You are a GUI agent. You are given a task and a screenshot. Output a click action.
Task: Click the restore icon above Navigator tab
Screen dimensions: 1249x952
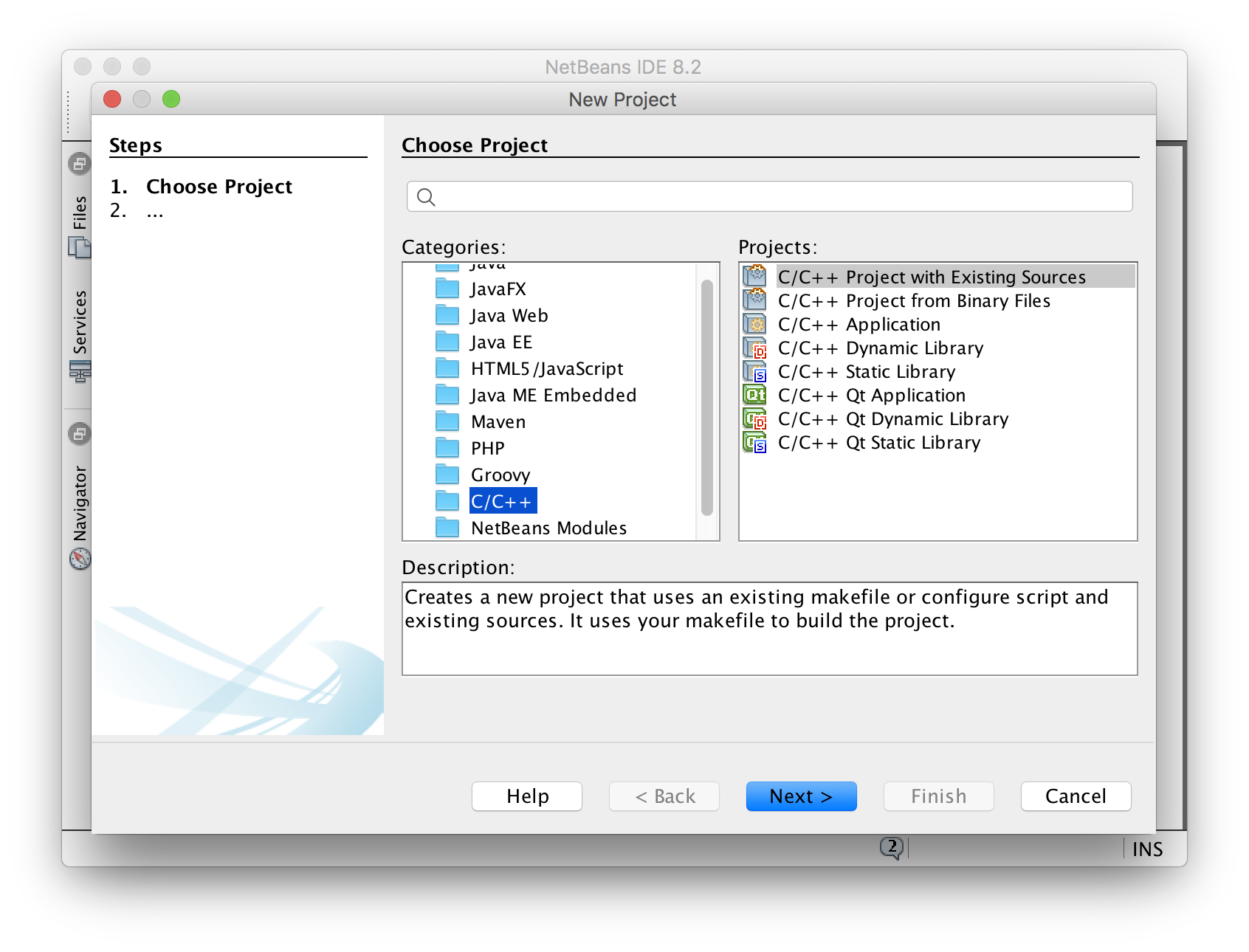point(80,434)
